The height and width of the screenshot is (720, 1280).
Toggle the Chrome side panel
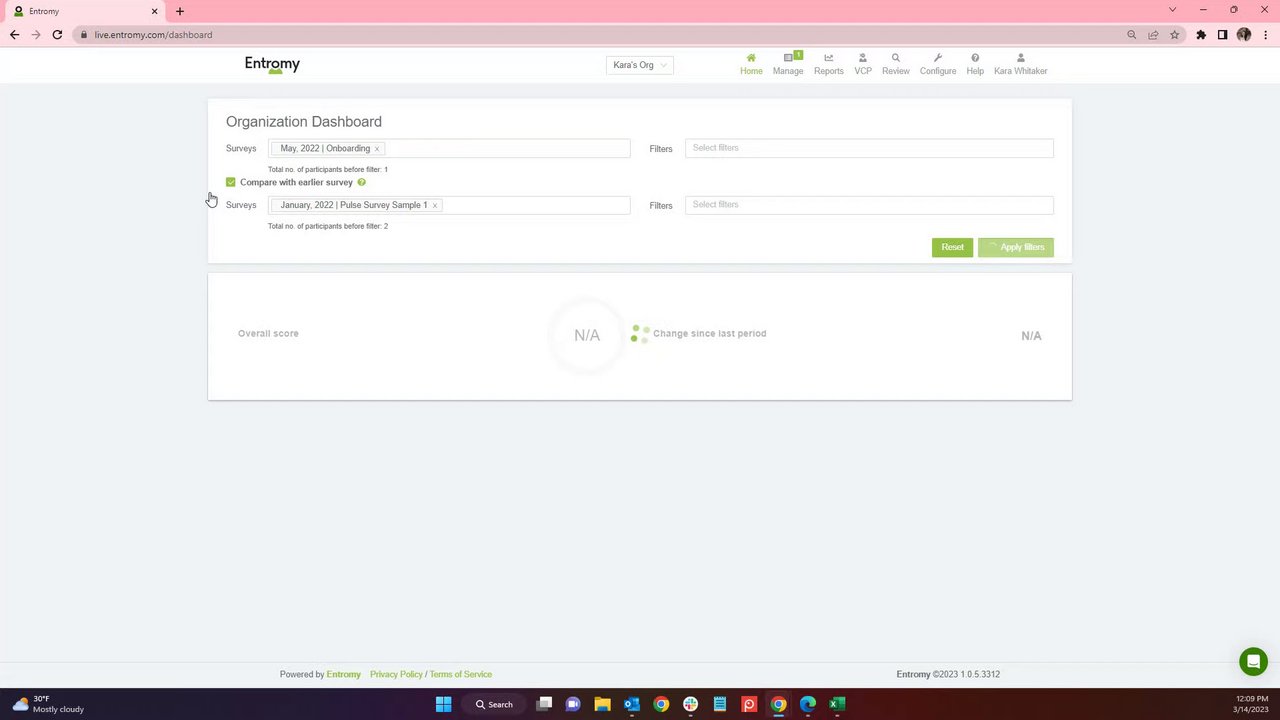(x=1222, y=34)
